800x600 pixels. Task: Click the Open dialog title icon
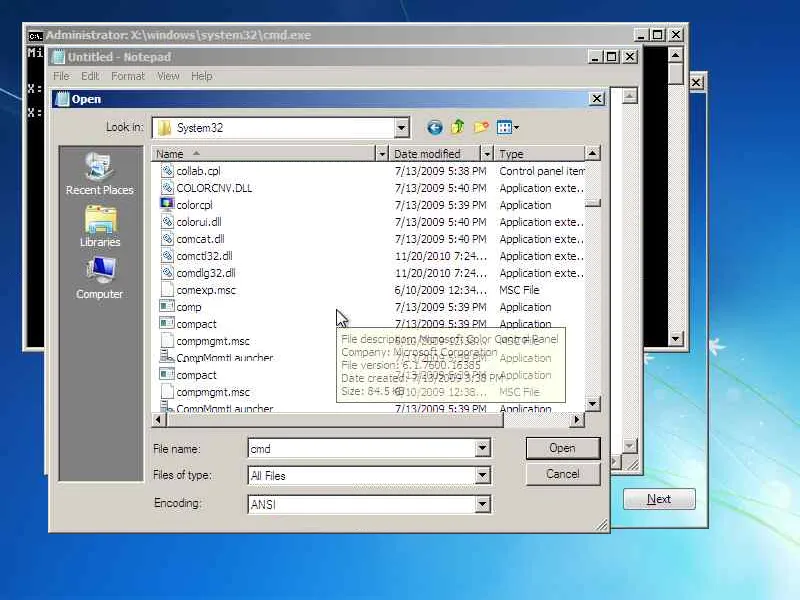[62, 99]
